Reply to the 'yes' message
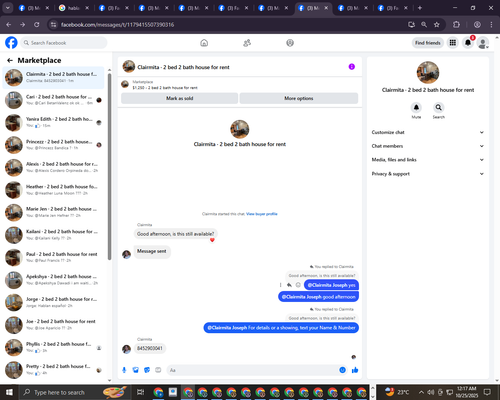 tap(289, 285)
